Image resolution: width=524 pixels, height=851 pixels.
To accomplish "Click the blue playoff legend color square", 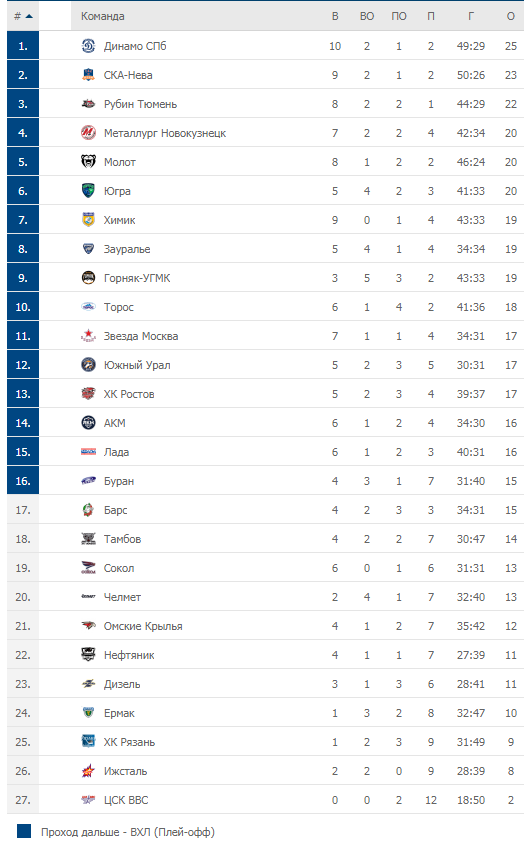I will point(24,831).
